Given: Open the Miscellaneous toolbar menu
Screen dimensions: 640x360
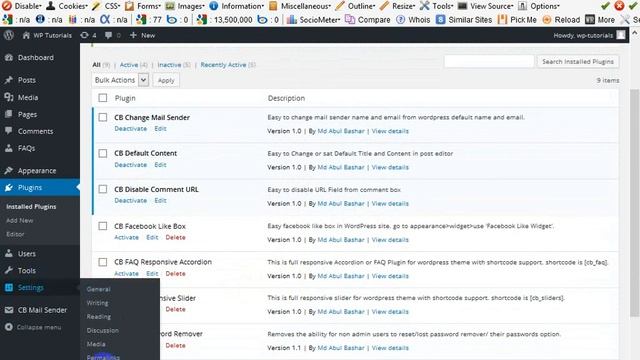Looking at the screenshot, I should point(300,6).
